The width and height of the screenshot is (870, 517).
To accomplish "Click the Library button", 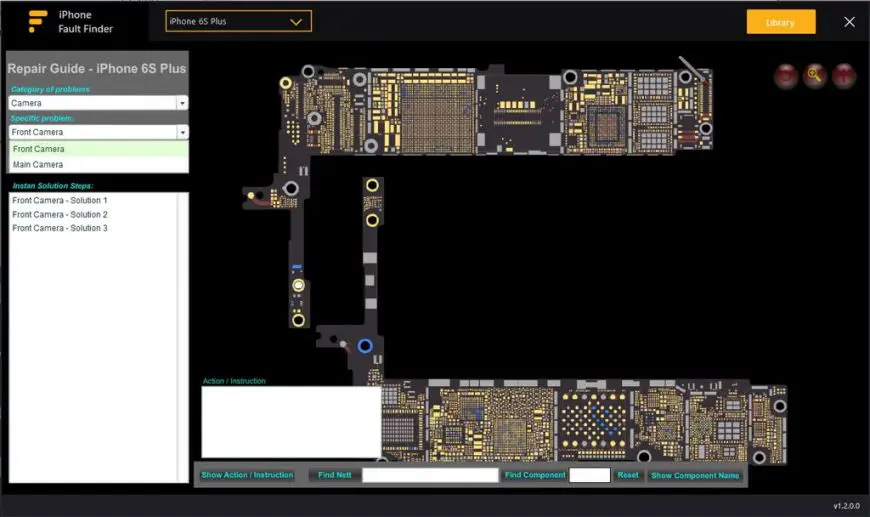I will click(781, 22).
